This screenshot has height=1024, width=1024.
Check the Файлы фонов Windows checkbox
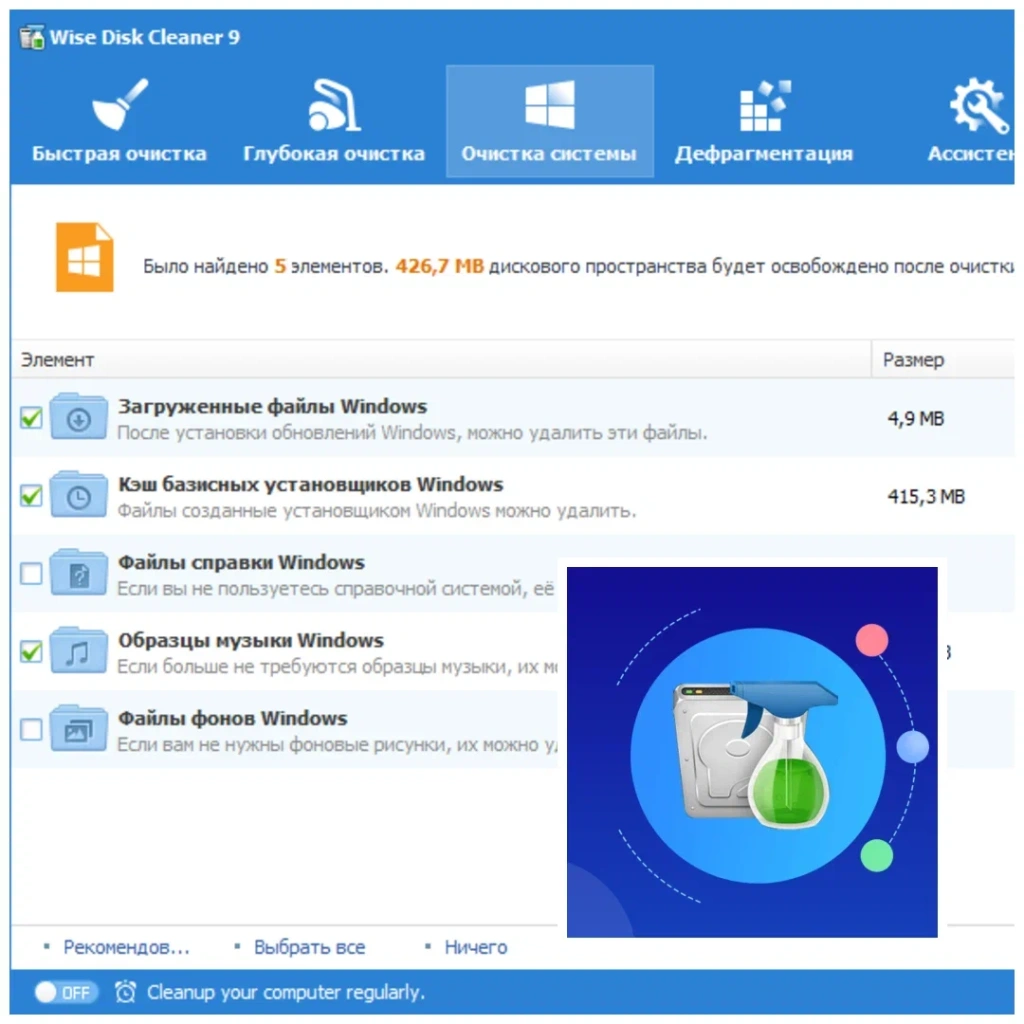31,729
